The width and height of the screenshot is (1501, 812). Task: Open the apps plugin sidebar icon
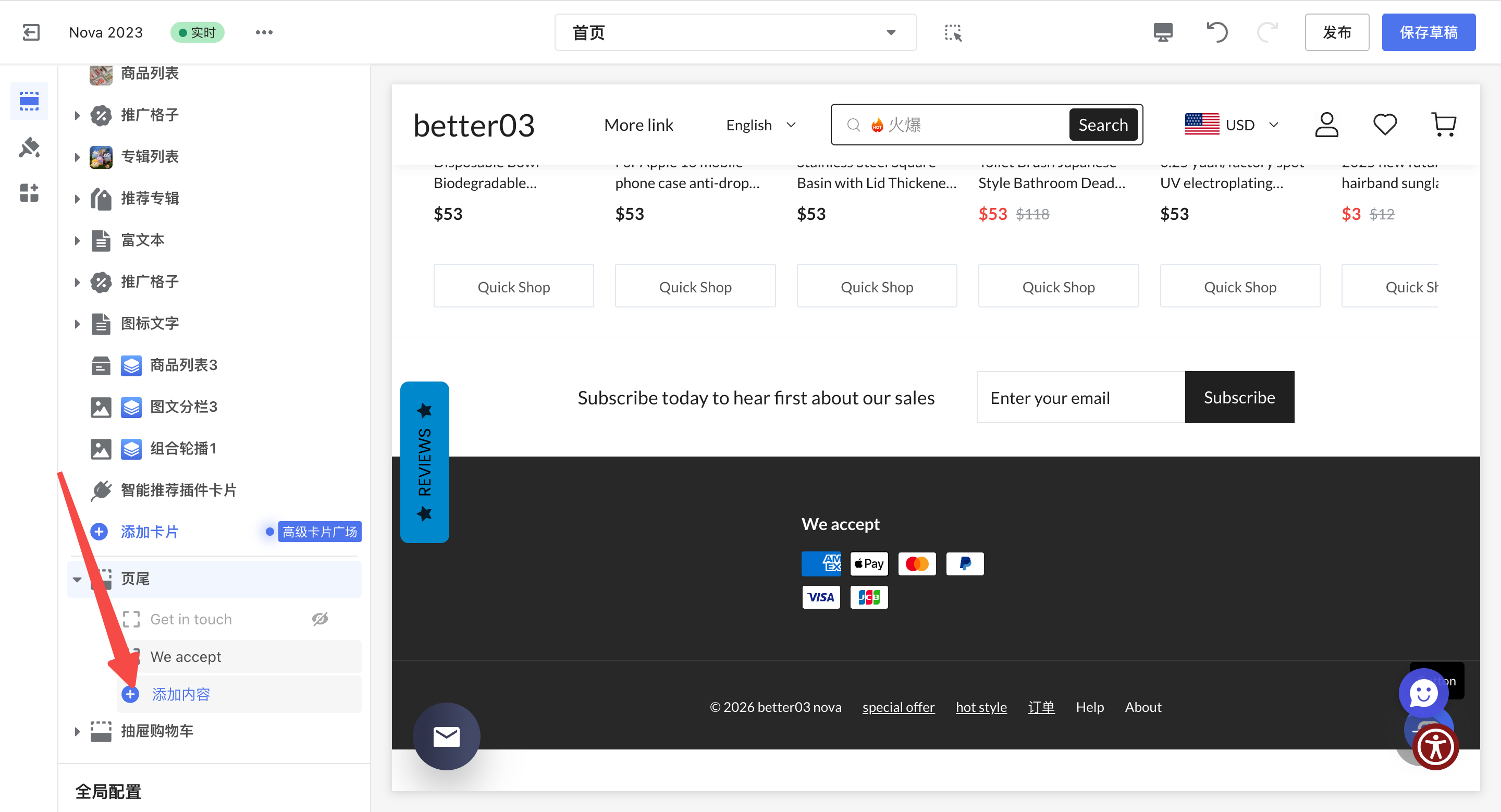[x=29, y=193]
